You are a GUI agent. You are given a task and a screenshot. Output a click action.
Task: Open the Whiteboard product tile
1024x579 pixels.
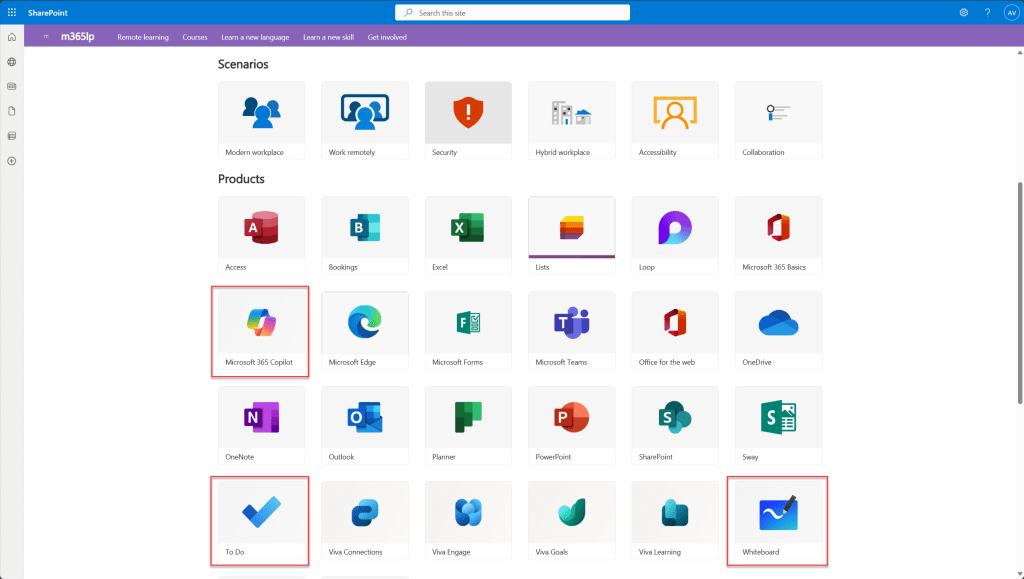(777, 521)
